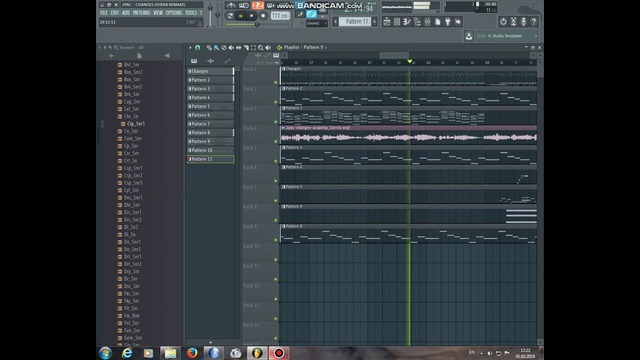Open the PATTERNS menu
Screen dimensions: 640x360
coord(142,13)
